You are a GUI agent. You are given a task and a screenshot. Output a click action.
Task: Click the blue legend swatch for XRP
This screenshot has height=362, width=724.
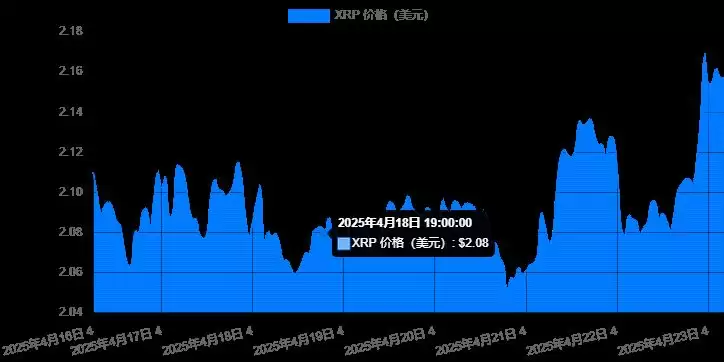tap(308, 16)
